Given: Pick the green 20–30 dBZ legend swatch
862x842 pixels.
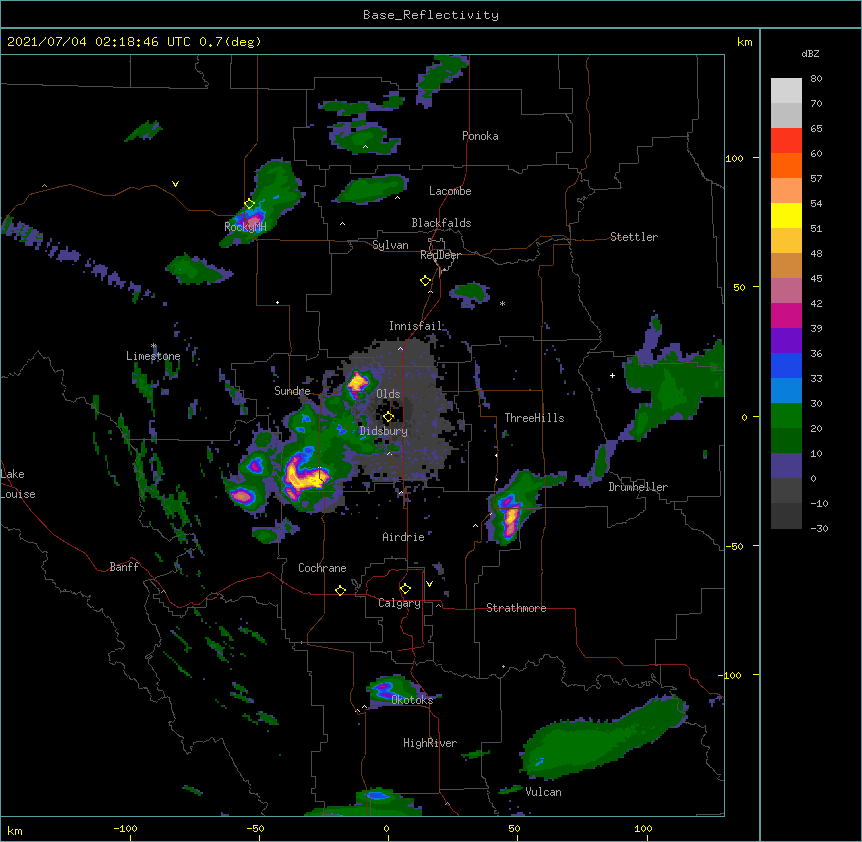Looking at the screenshot, I should click(x=786, y=416).
